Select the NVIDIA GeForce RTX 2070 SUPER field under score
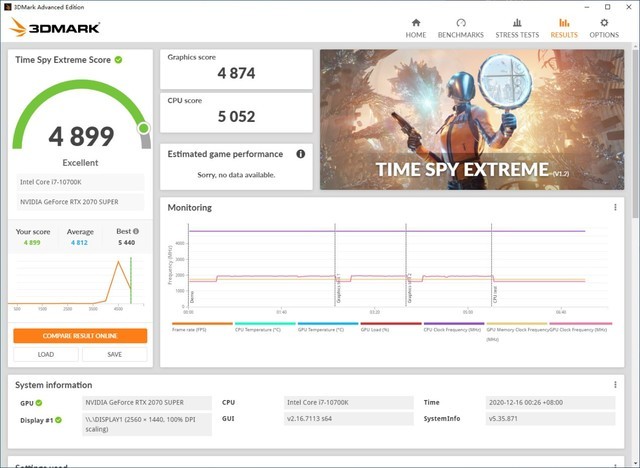Image resolution: width=640 pixels, height=468 pixels. point(80,202)
